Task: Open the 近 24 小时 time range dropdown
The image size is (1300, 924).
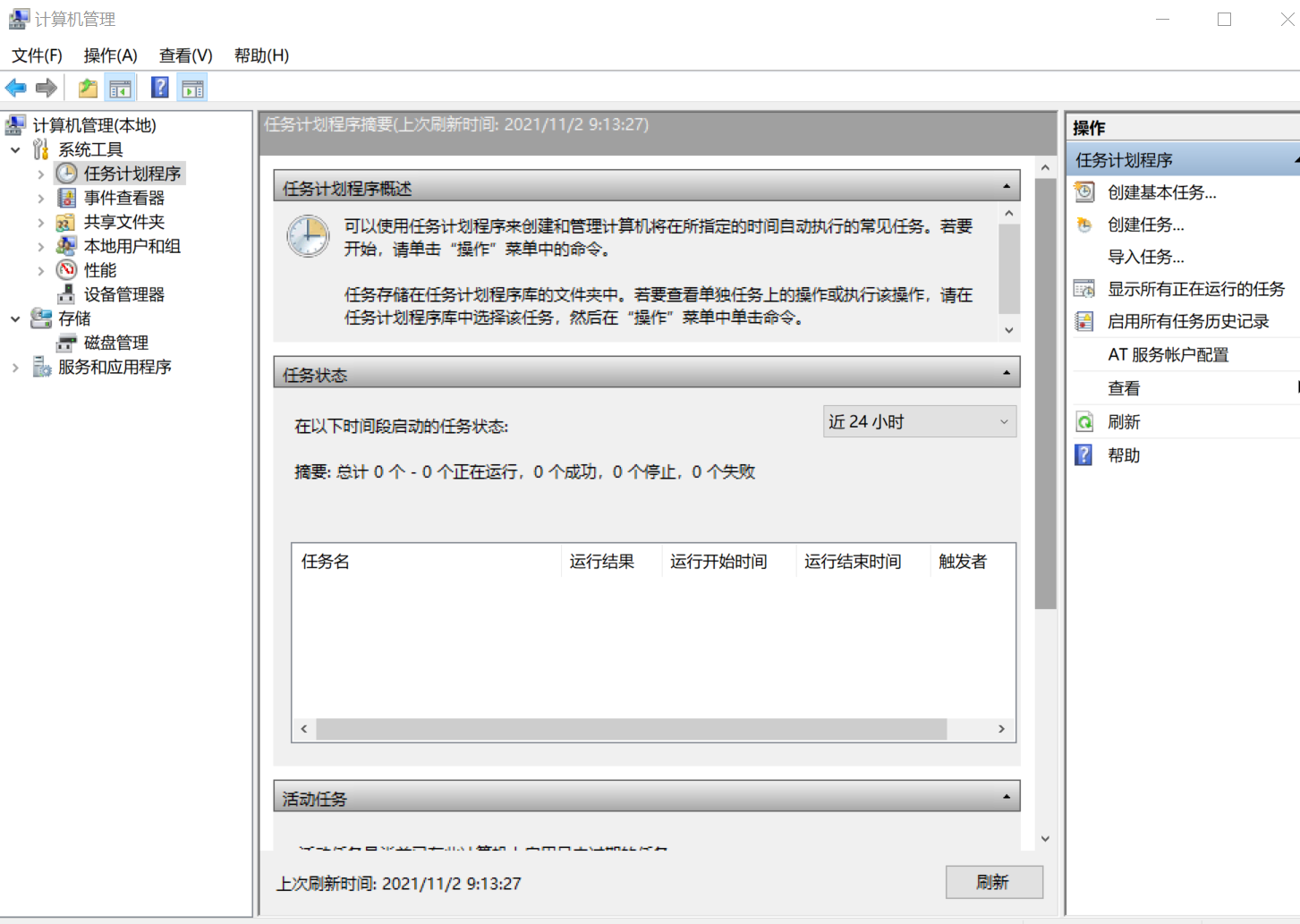Action: [x=920, y=421]
